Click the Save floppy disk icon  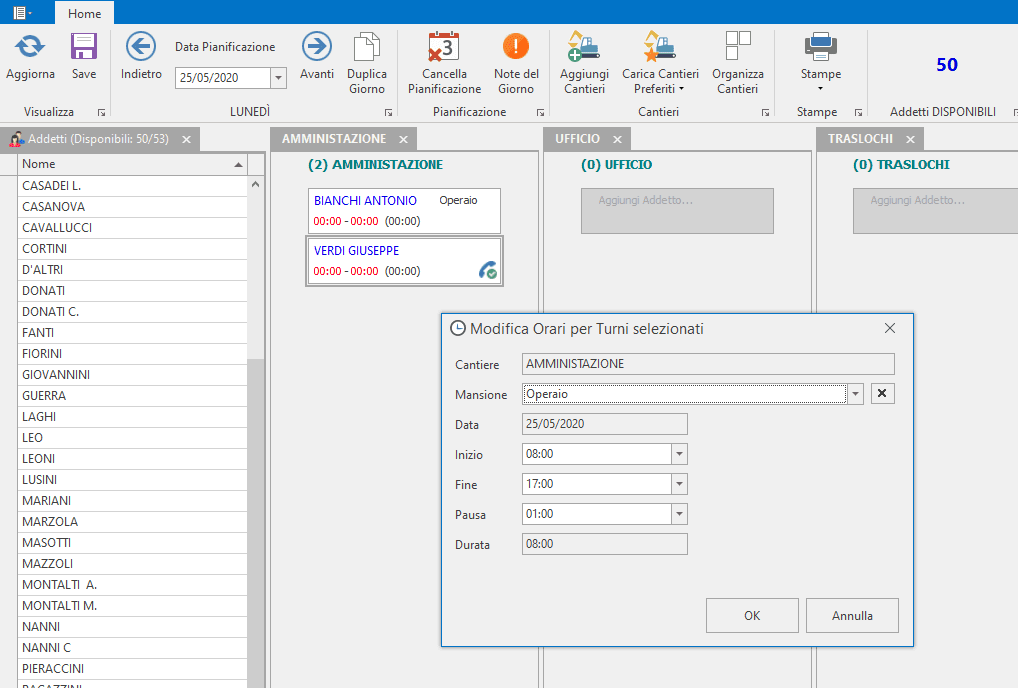pos(84,47)
